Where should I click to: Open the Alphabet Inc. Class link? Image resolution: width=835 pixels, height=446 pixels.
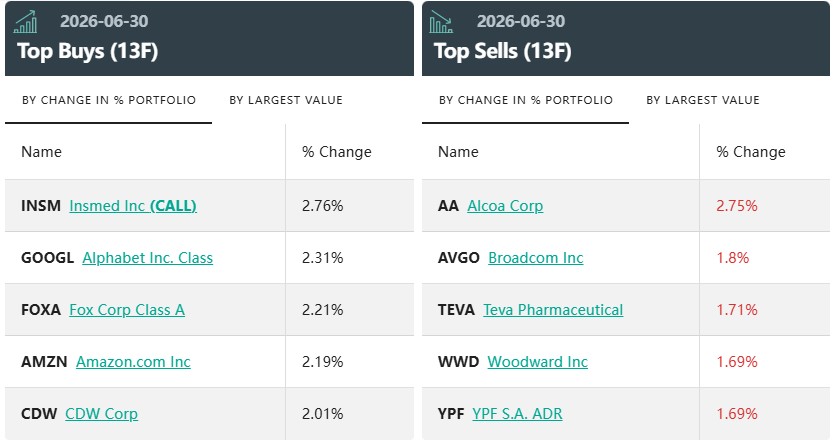point(148,258)
